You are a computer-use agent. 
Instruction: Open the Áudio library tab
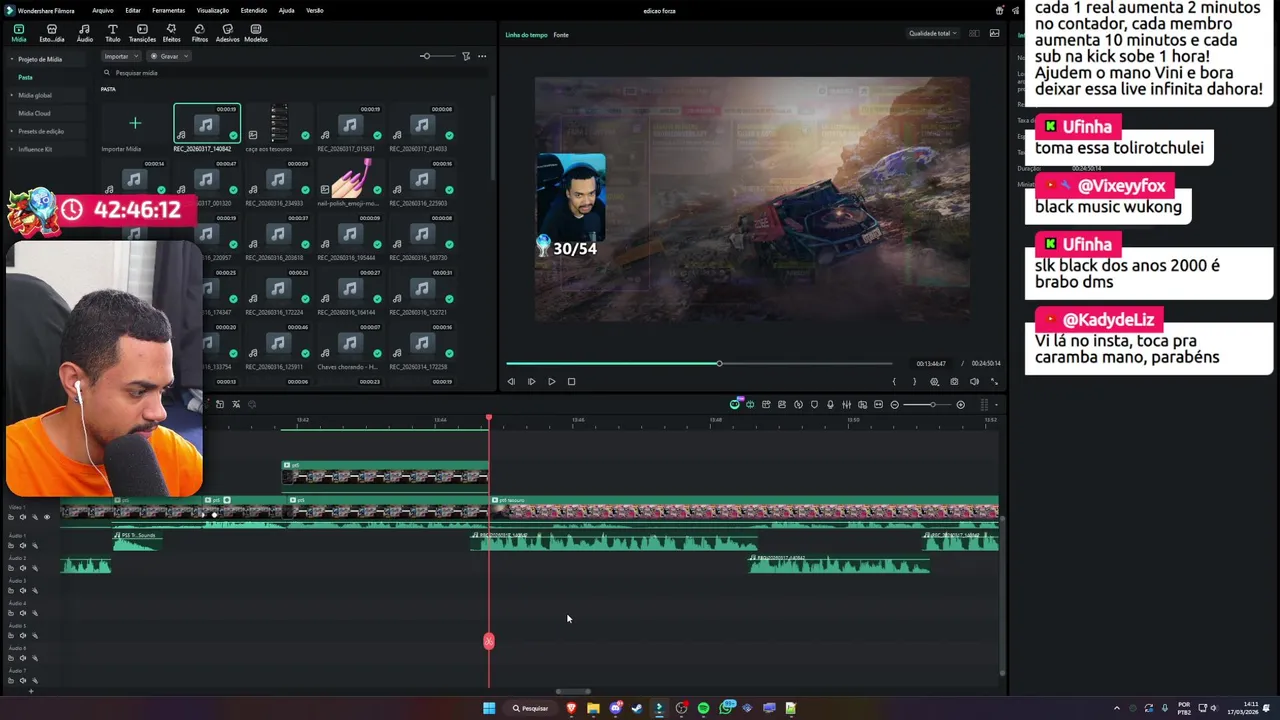(84, 33)
